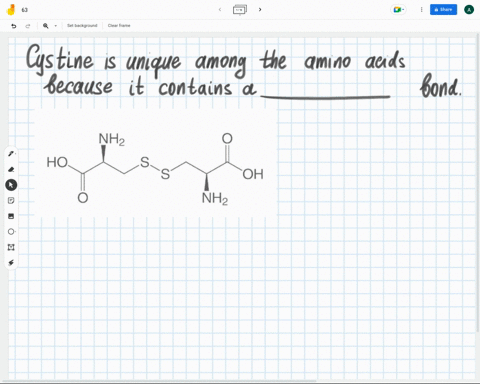Click Clear frame
Screen dimensions: 480x384
point(119,25)
